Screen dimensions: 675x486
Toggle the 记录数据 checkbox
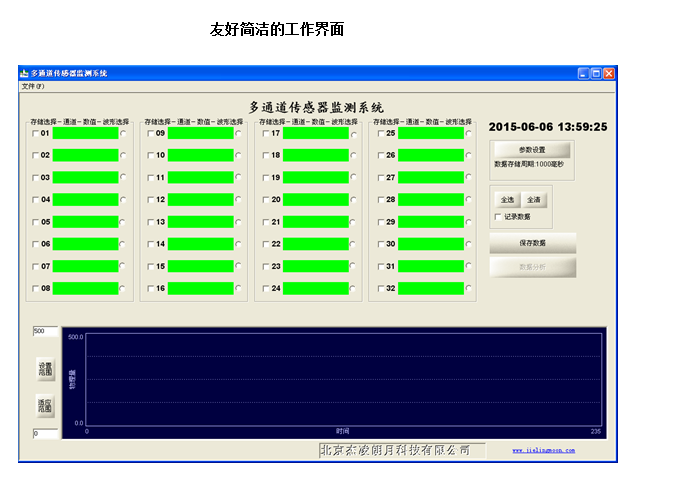click(499, 216)
